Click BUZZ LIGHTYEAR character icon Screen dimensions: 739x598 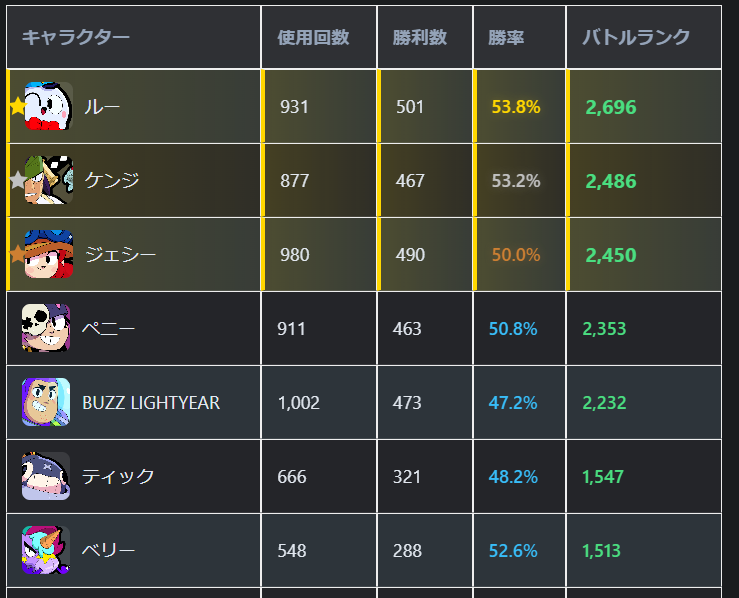[46, 402]
